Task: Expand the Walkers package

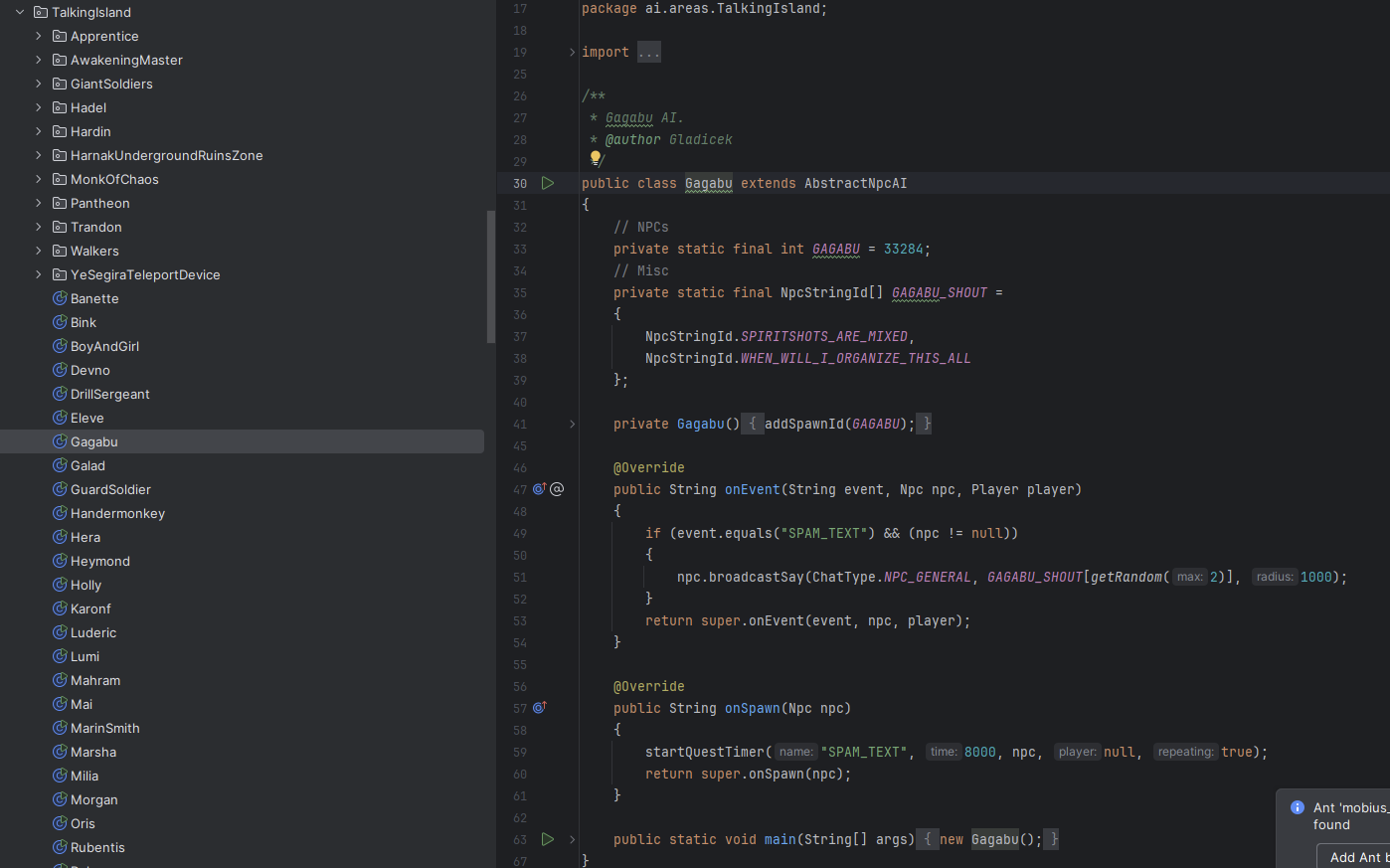Action: (x=39, y=251)
